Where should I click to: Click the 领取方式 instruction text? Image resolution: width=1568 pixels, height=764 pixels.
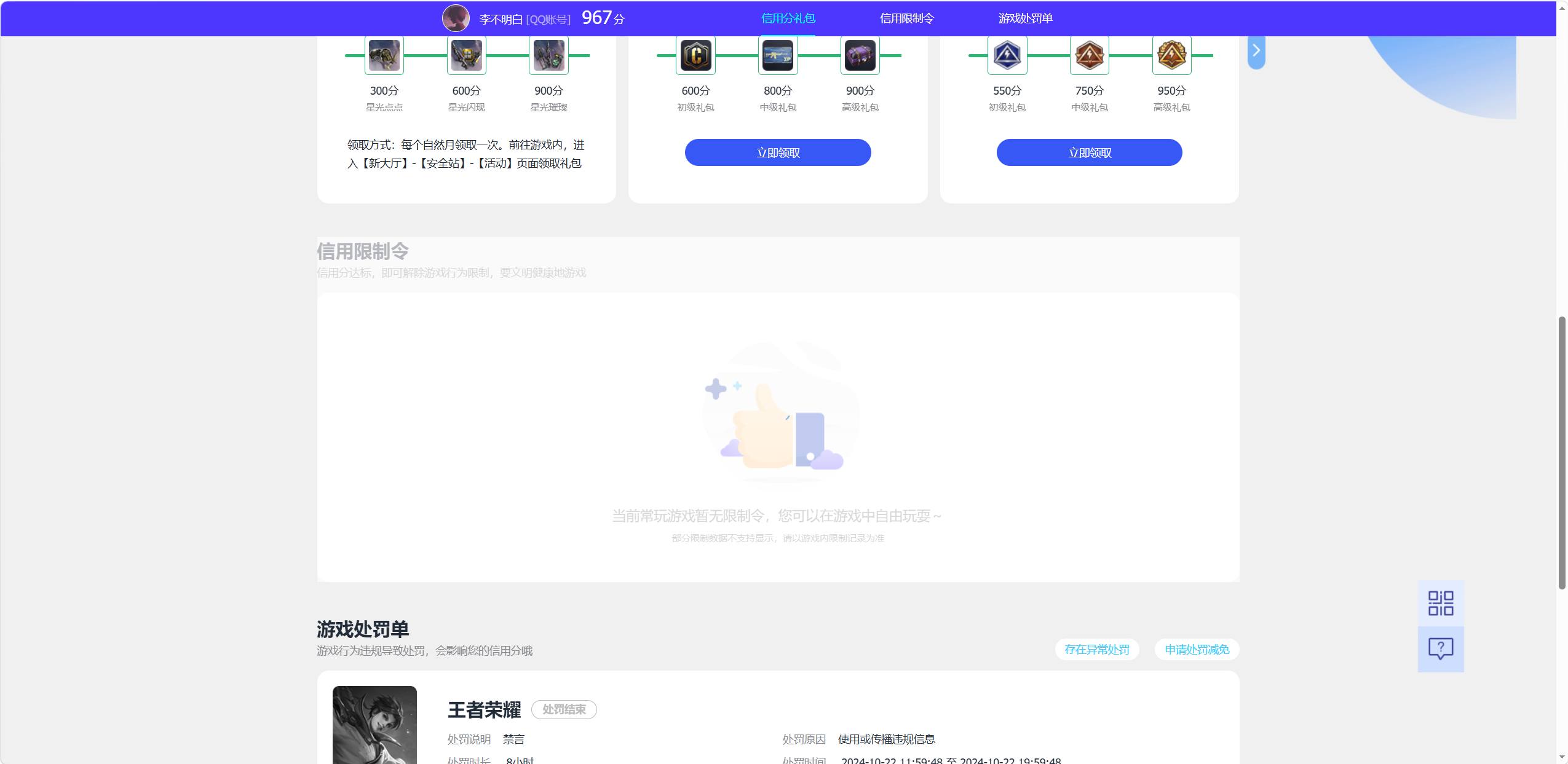pos(465,154)
